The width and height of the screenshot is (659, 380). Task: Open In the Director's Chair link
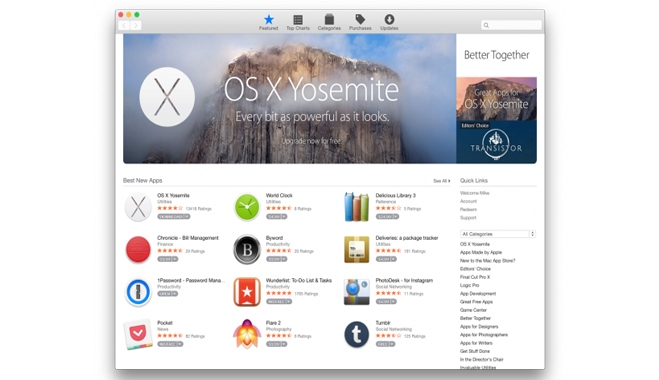click(x=482, y=359)
